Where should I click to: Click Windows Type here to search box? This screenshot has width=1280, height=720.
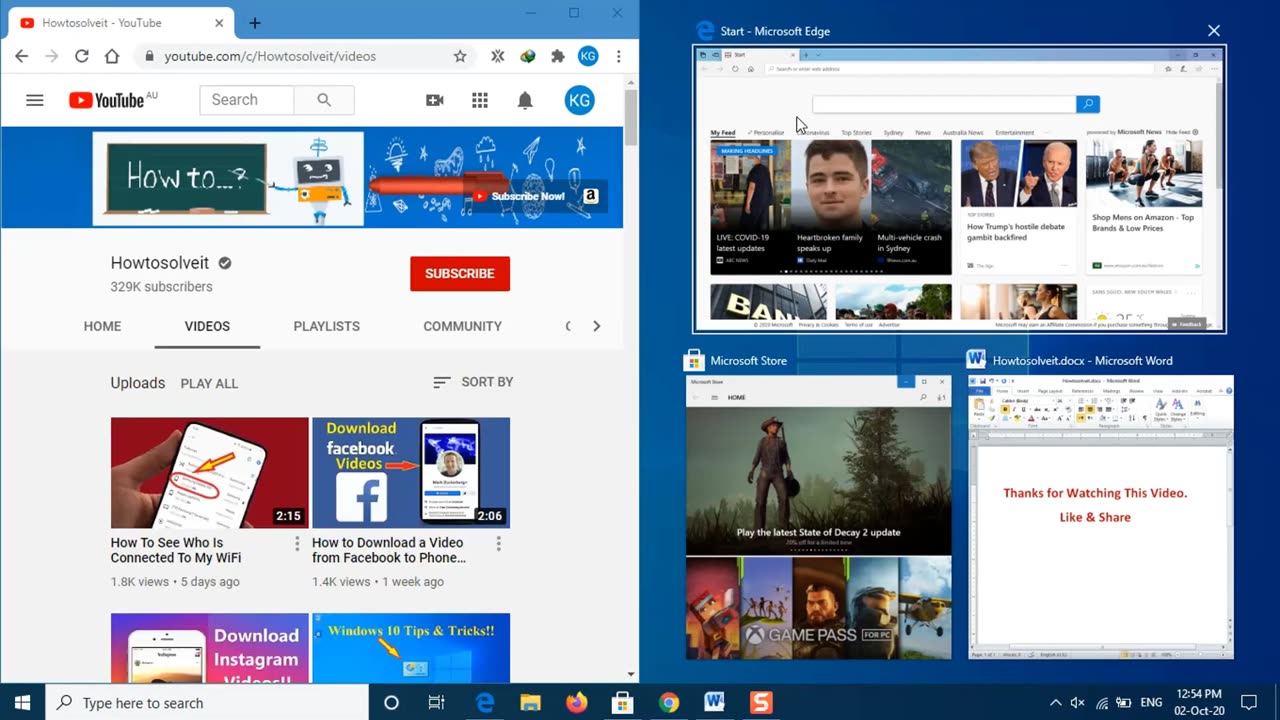coord(208,703)
